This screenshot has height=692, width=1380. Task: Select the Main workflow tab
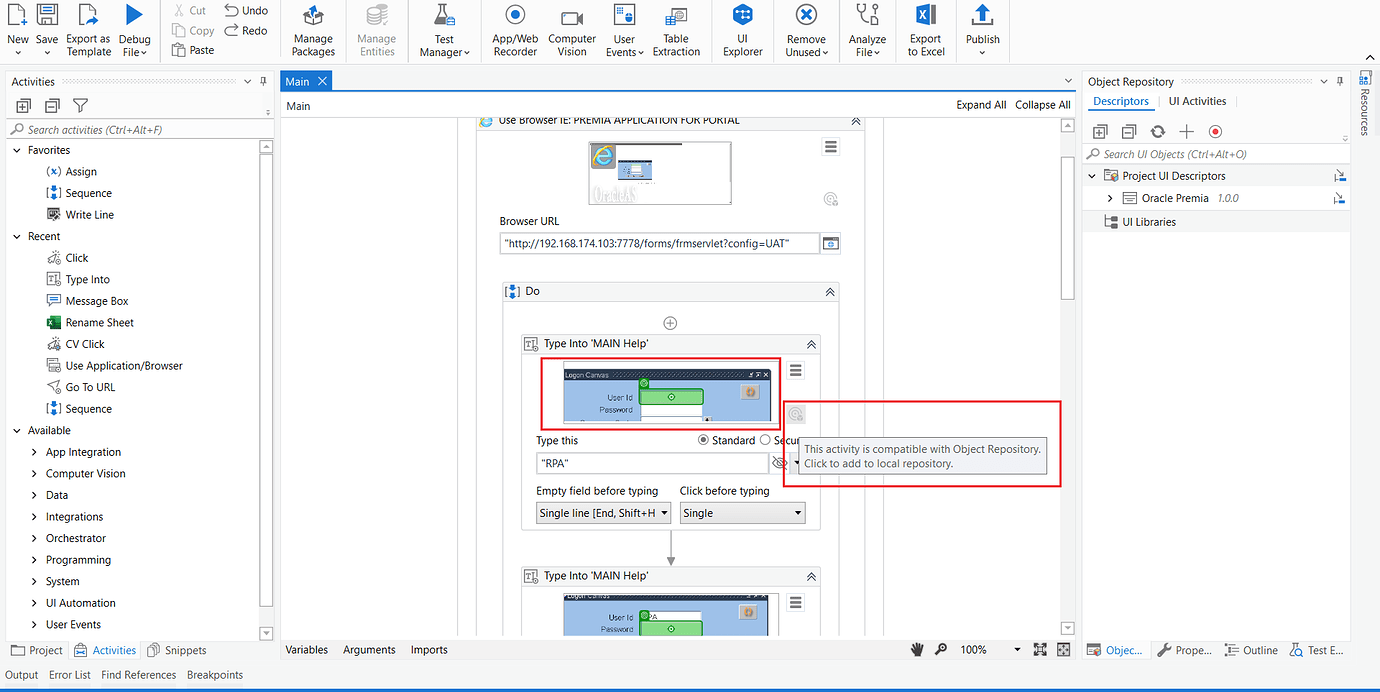298,80
